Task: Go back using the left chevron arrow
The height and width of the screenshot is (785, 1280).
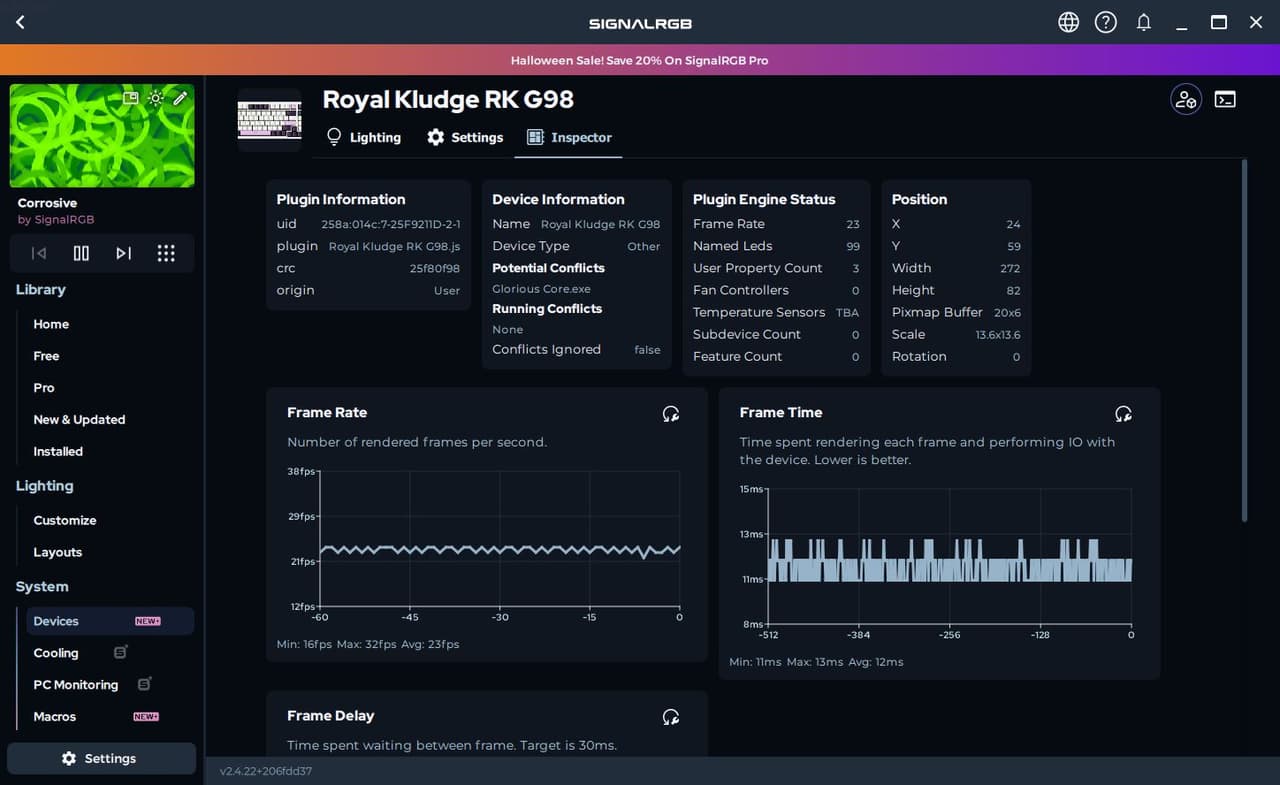Action: [20, 22]
